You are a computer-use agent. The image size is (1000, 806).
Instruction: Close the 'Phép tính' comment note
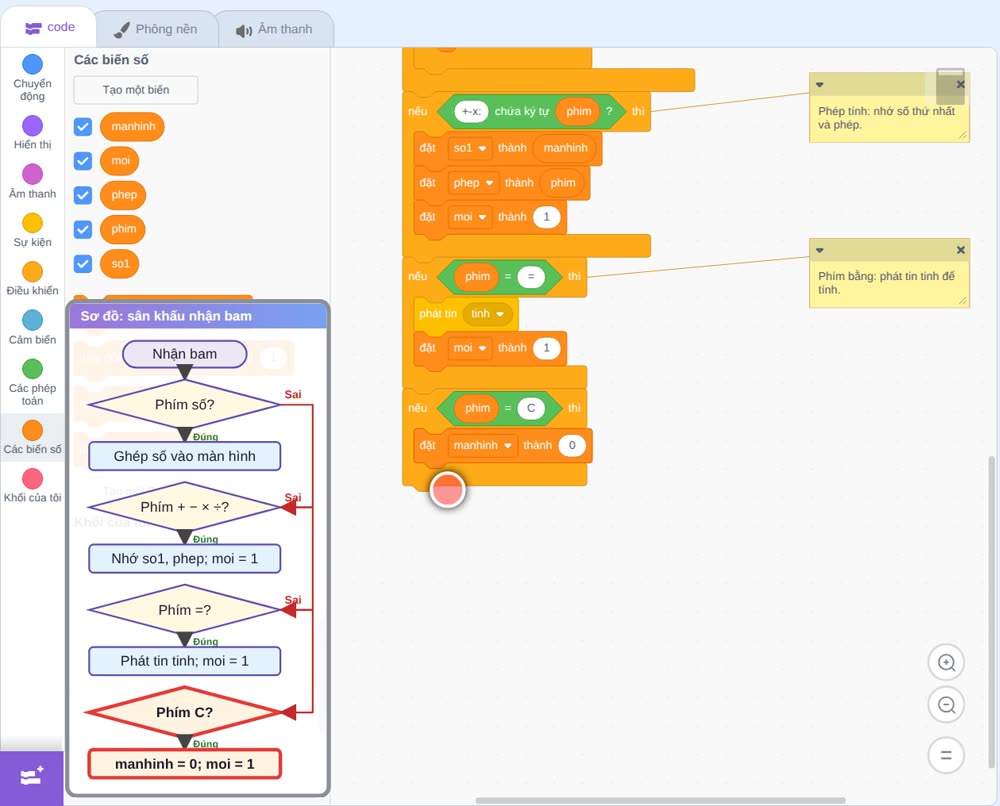click(x=960, y=84)
